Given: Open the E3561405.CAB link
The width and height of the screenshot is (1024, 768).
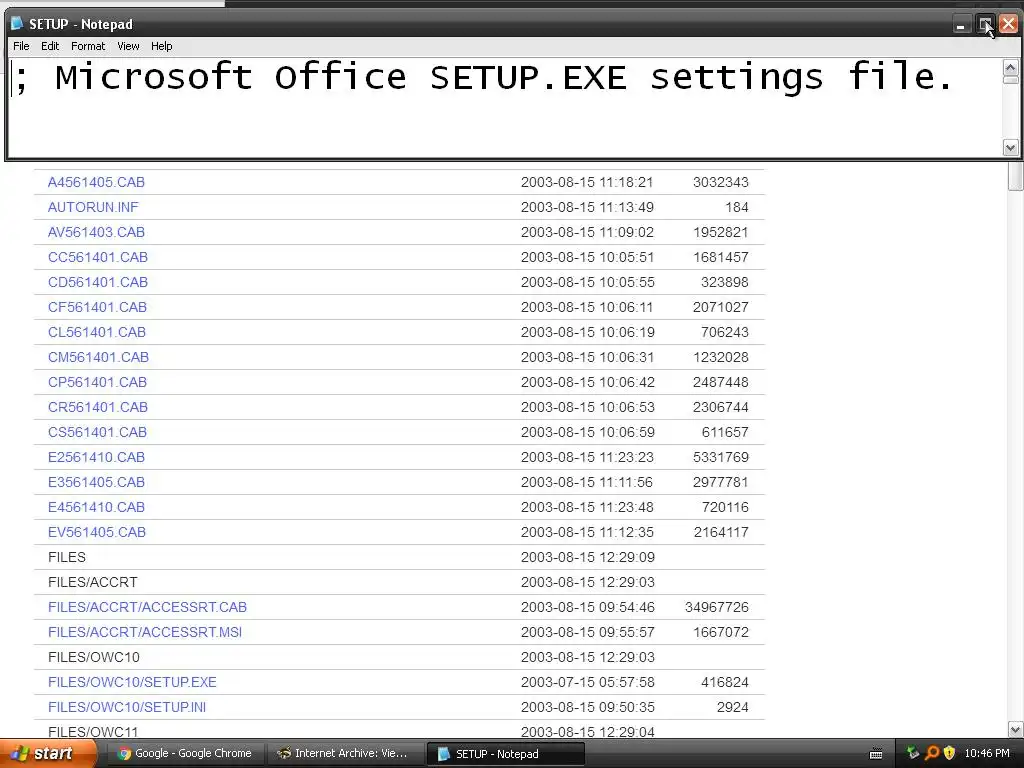Looking at the screenshot, I should click(96, 482).
